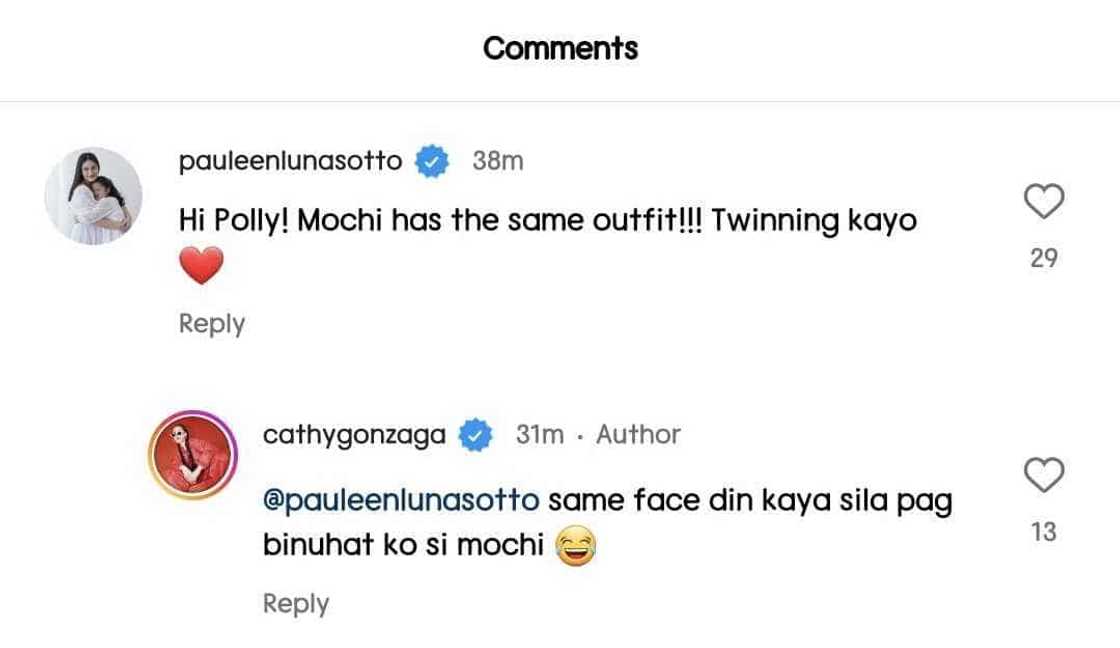The height and width of the screenshot is (648, 1120).
Task: Click the 31m timestamp on the reply
Action: 540,435
